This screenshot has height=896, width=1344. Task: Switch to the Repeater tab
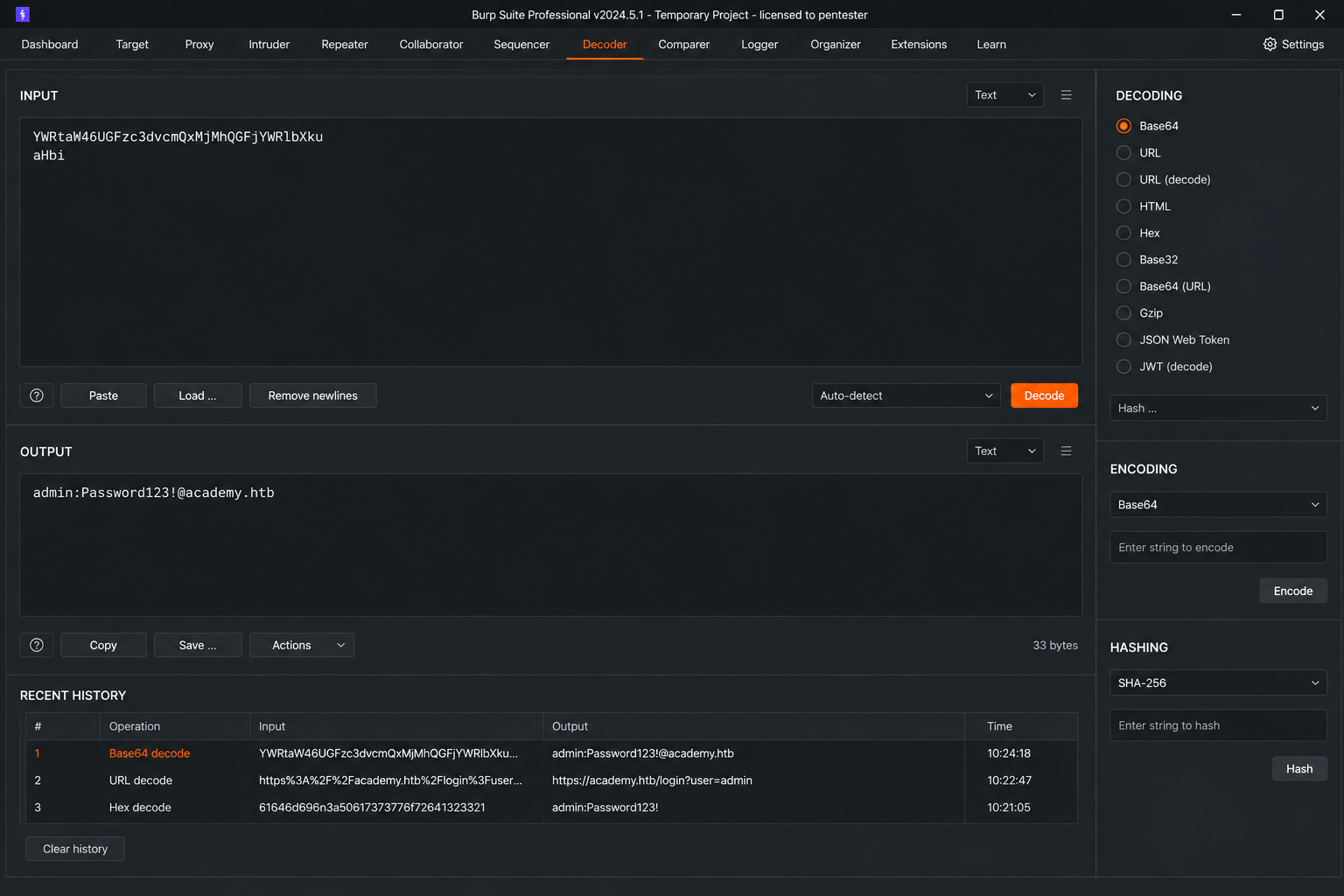[x=345, y=44]
